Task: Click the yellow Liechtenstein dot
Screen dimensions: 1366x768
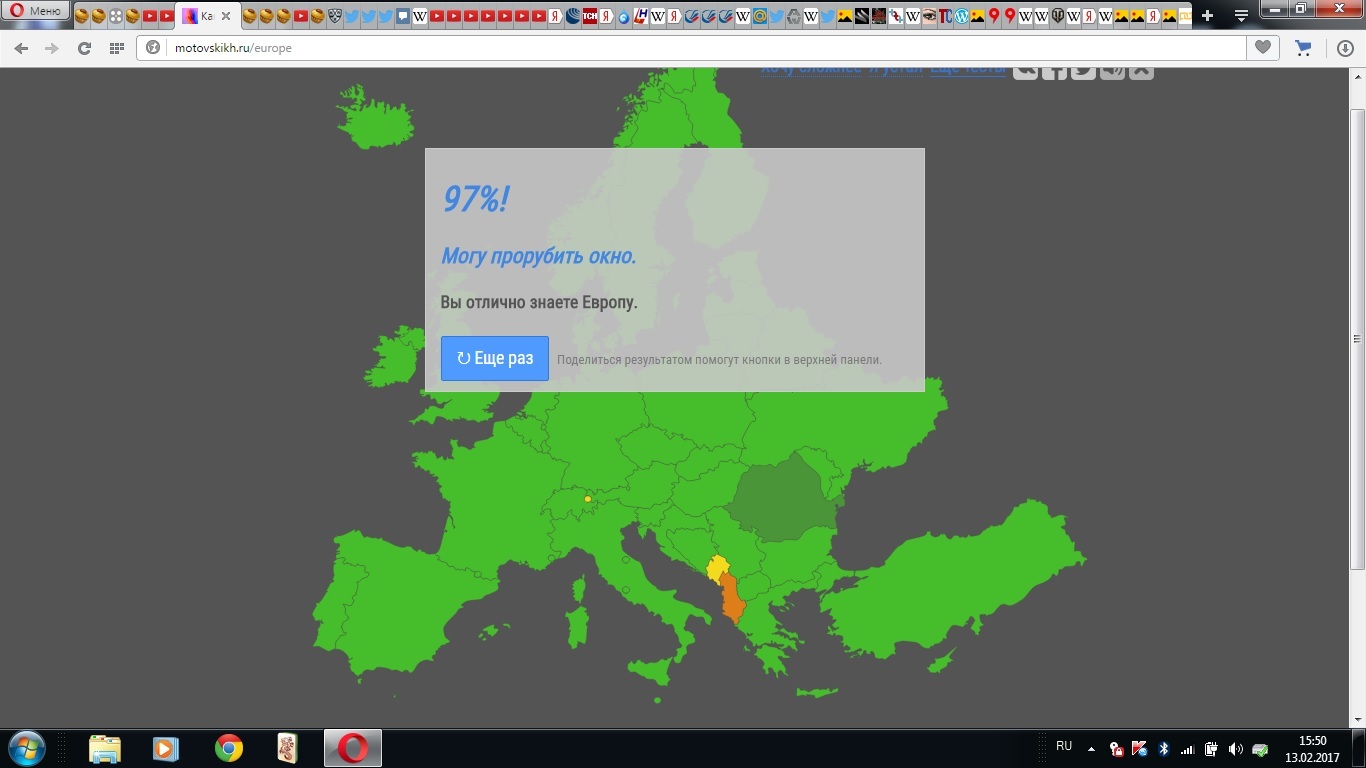Action: click(588, 499)
